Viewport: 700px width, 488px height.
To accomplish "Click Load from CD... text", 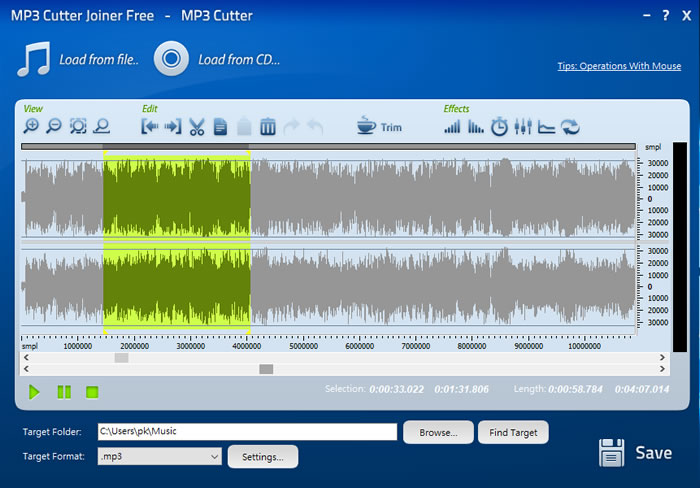I will click(x=239, y=59).
